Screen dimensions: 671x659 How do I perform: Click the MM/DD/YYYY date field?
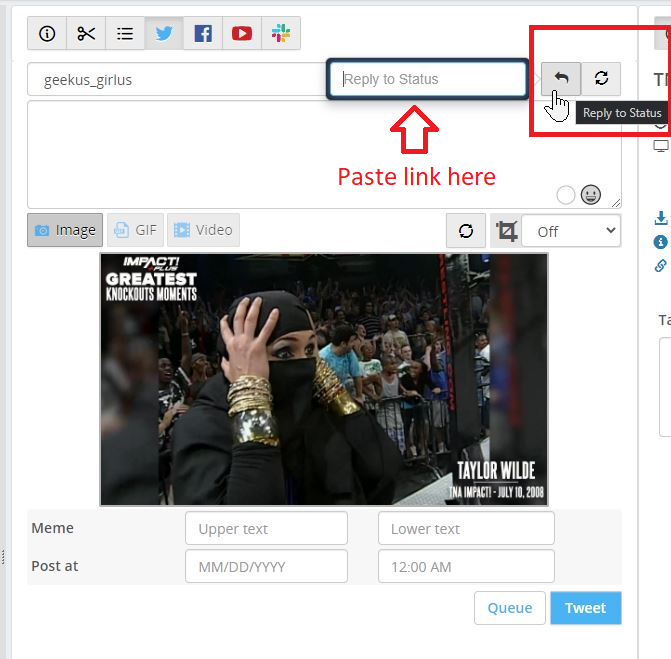(x=266, y=567)
